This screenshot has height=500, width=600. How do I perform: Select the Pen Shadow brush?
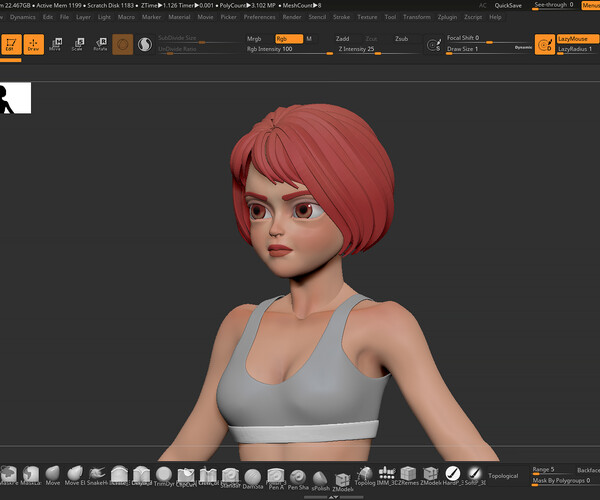pyautogui.click(x=298, y=479)
